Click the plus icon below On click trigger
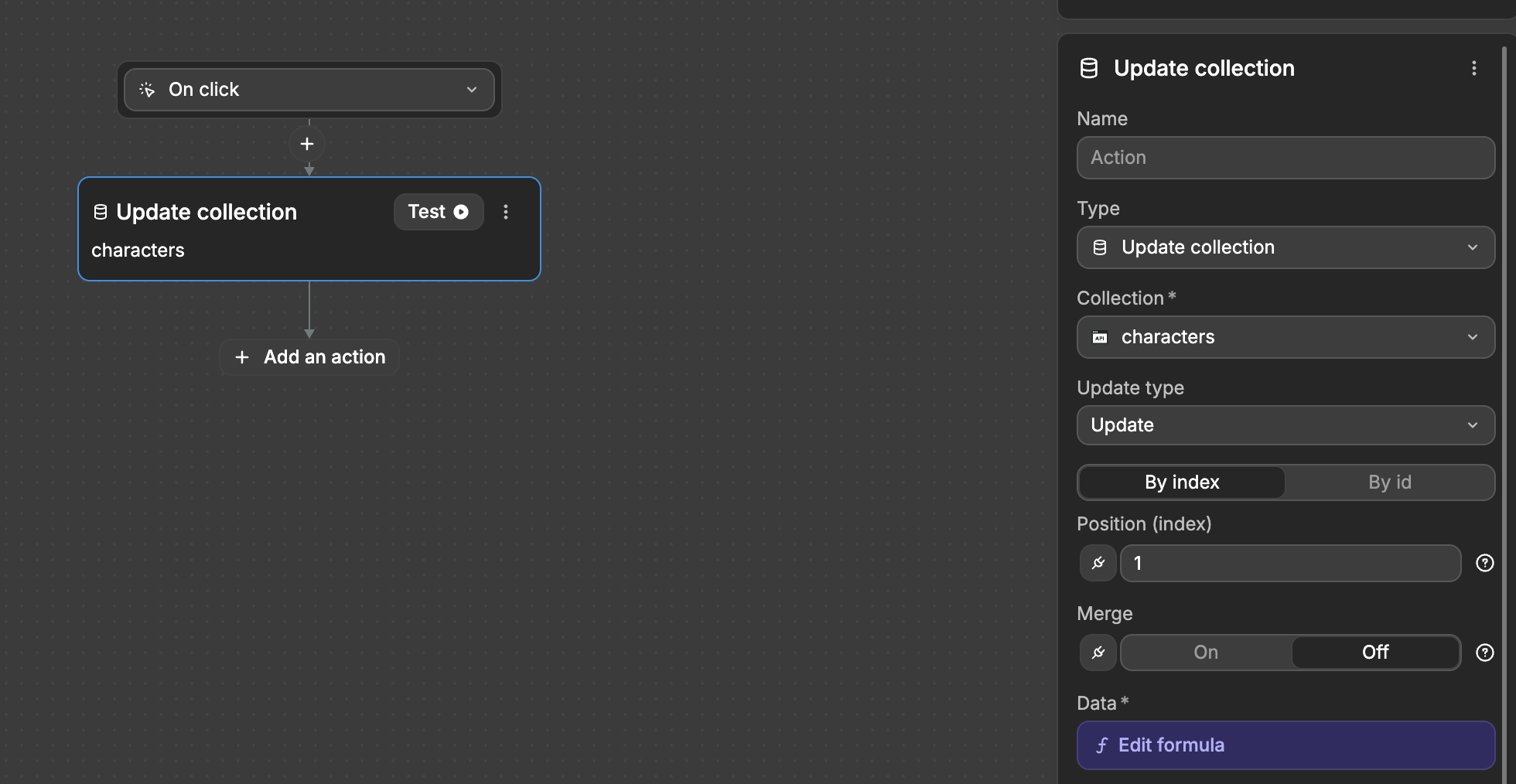The width and height of the screenshot is (1516, 784). (x=307, y=144)
